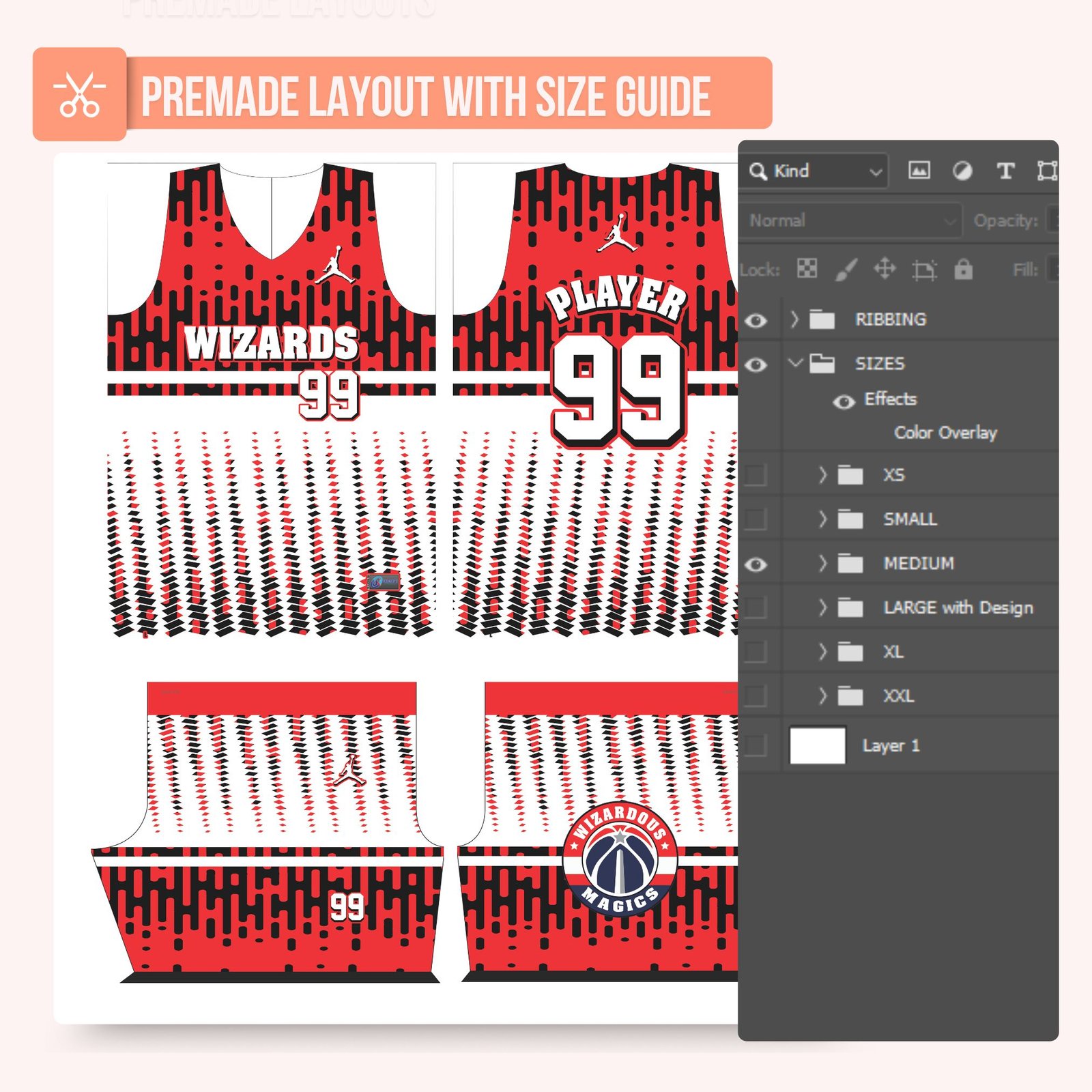
Task: Click the MEDIUM group folder icon
Action: pos(850,564)
